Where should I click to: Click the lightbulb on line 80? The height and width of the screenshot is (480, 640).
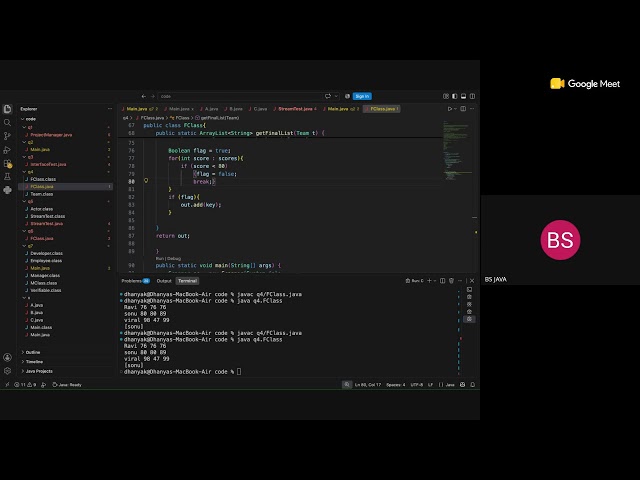point(146,181)
